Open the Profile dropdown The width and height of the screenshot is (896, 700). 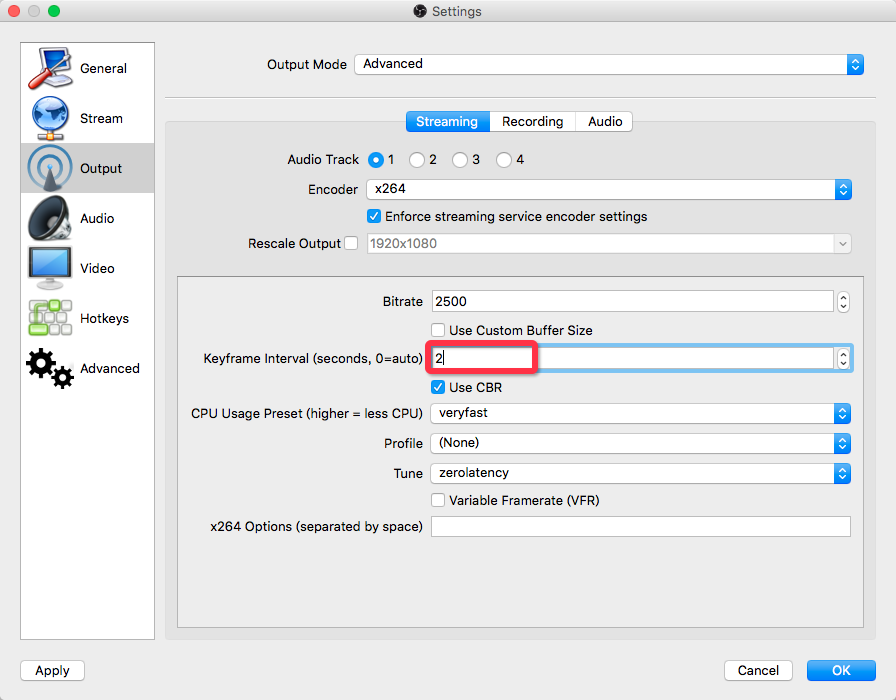point(641,443)
